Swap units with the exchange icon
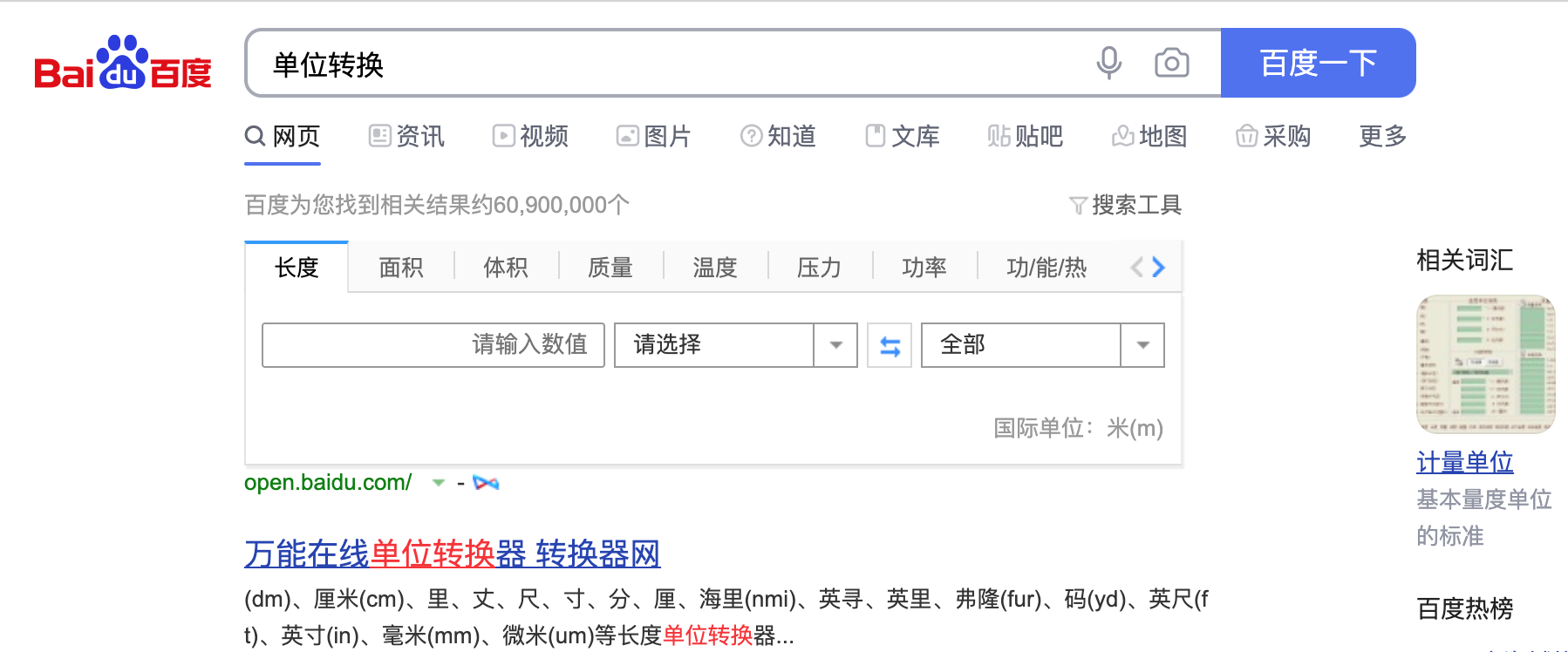The image size is (1568, 652). 890,345
